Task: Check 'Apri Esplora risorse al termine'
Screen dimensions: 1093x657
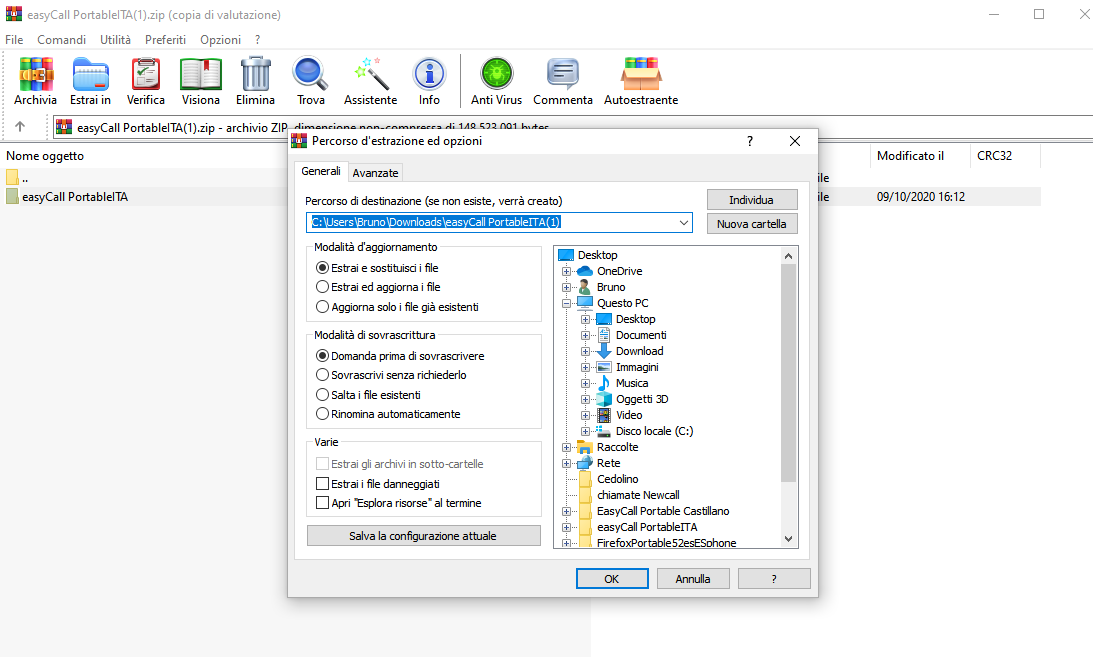Action: [x=322, y=503]
